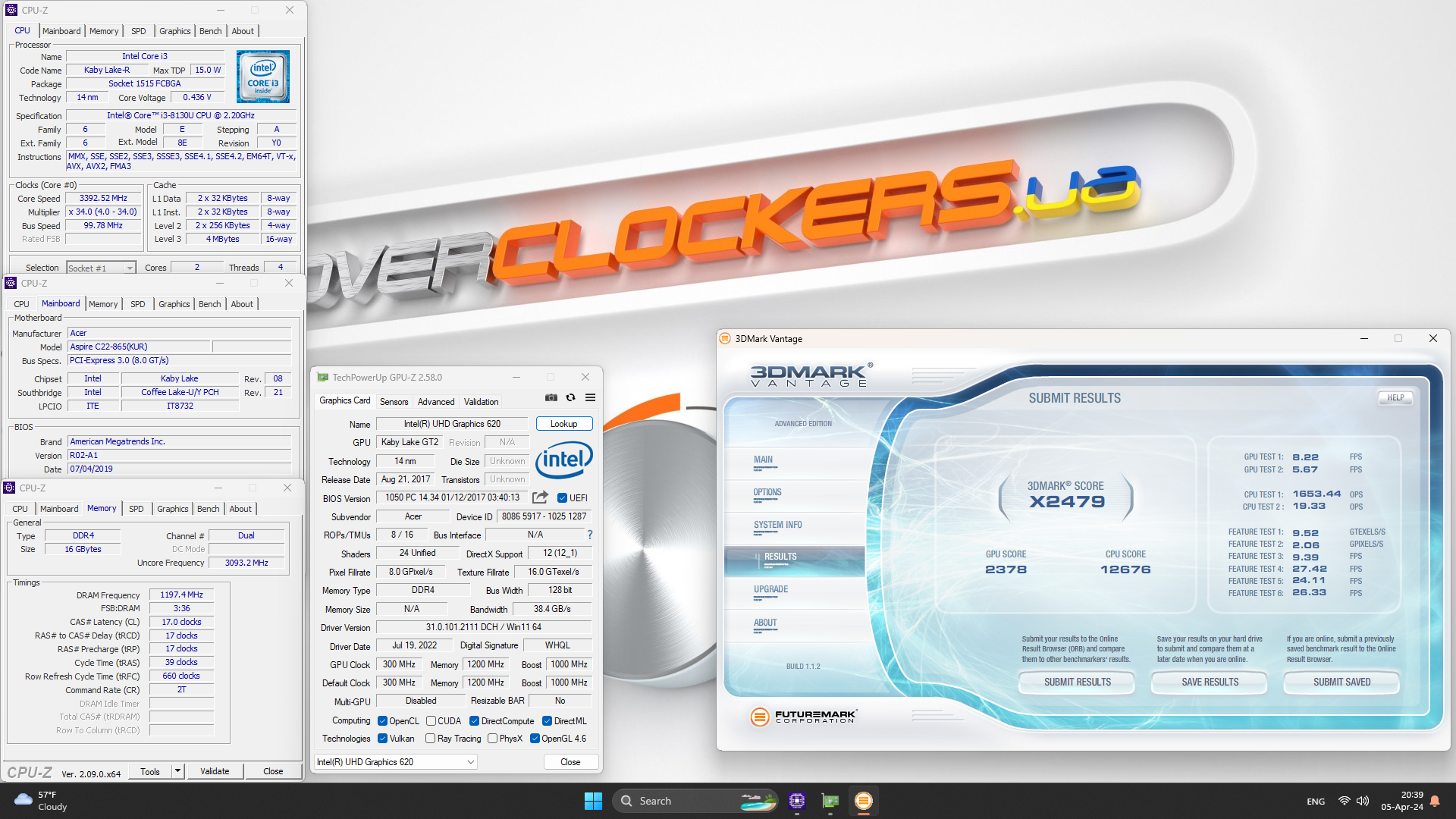Open the Validation tab in GPU-Z
Screen dimensions: 1456x819
pyautogui.click(x=481, y=402)
